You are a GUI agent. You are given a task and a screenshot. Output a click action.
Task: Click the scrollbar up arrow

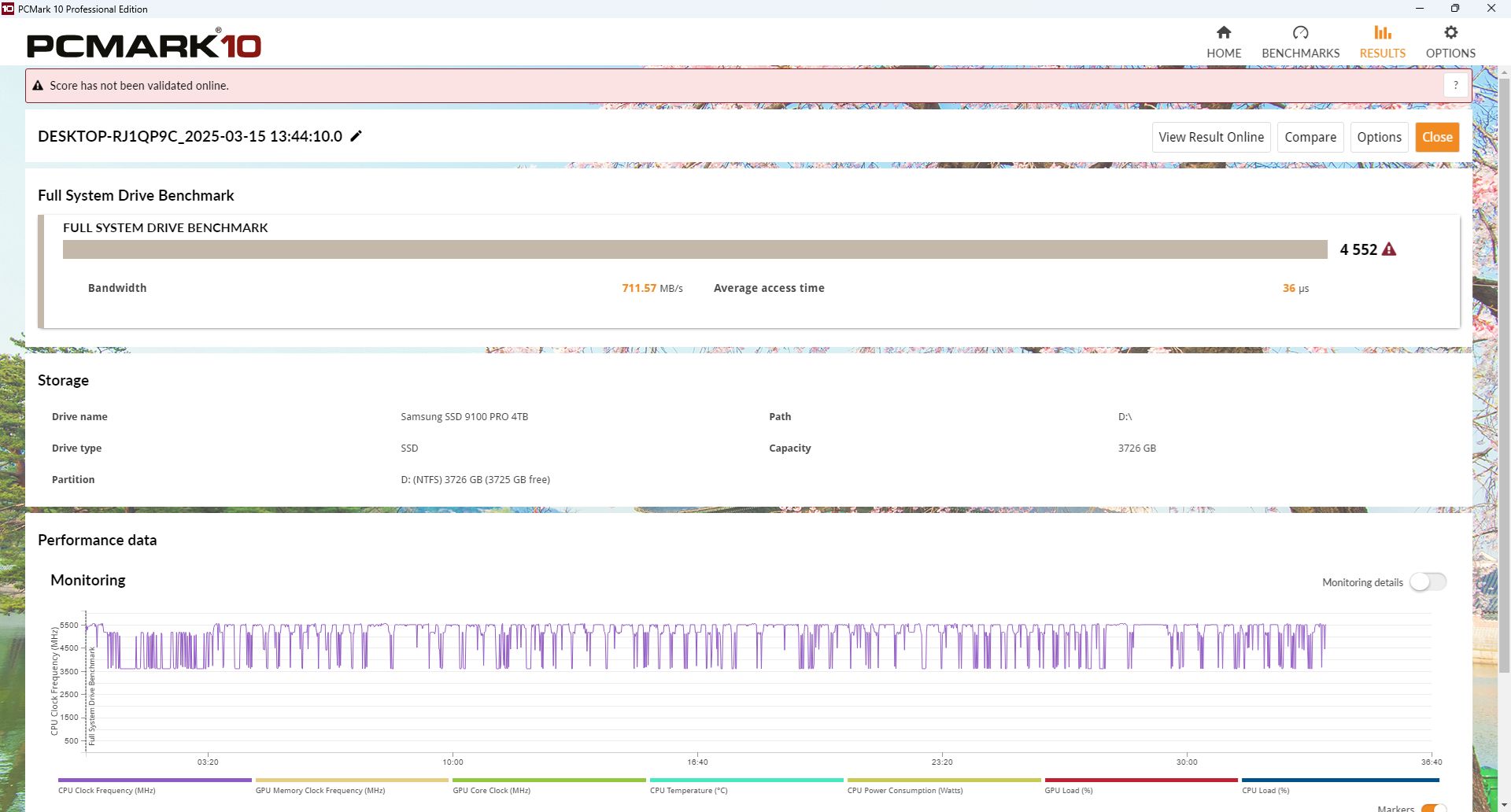tap(1505, 72)
